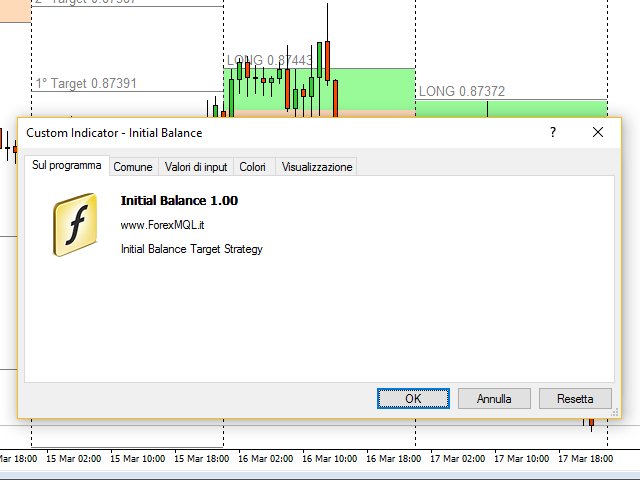Click the 15 Mar 02:00 time label

click(x=73, y=459)
